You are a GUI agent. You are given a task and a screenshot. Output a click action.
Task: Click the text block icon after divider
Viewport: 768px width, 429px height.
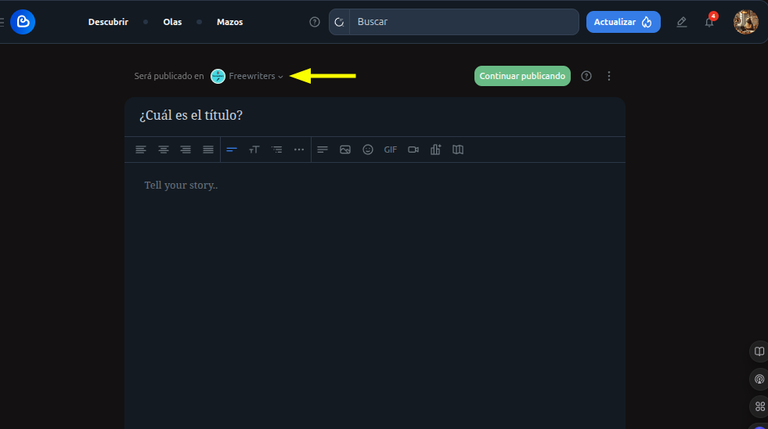pos(322,149)
